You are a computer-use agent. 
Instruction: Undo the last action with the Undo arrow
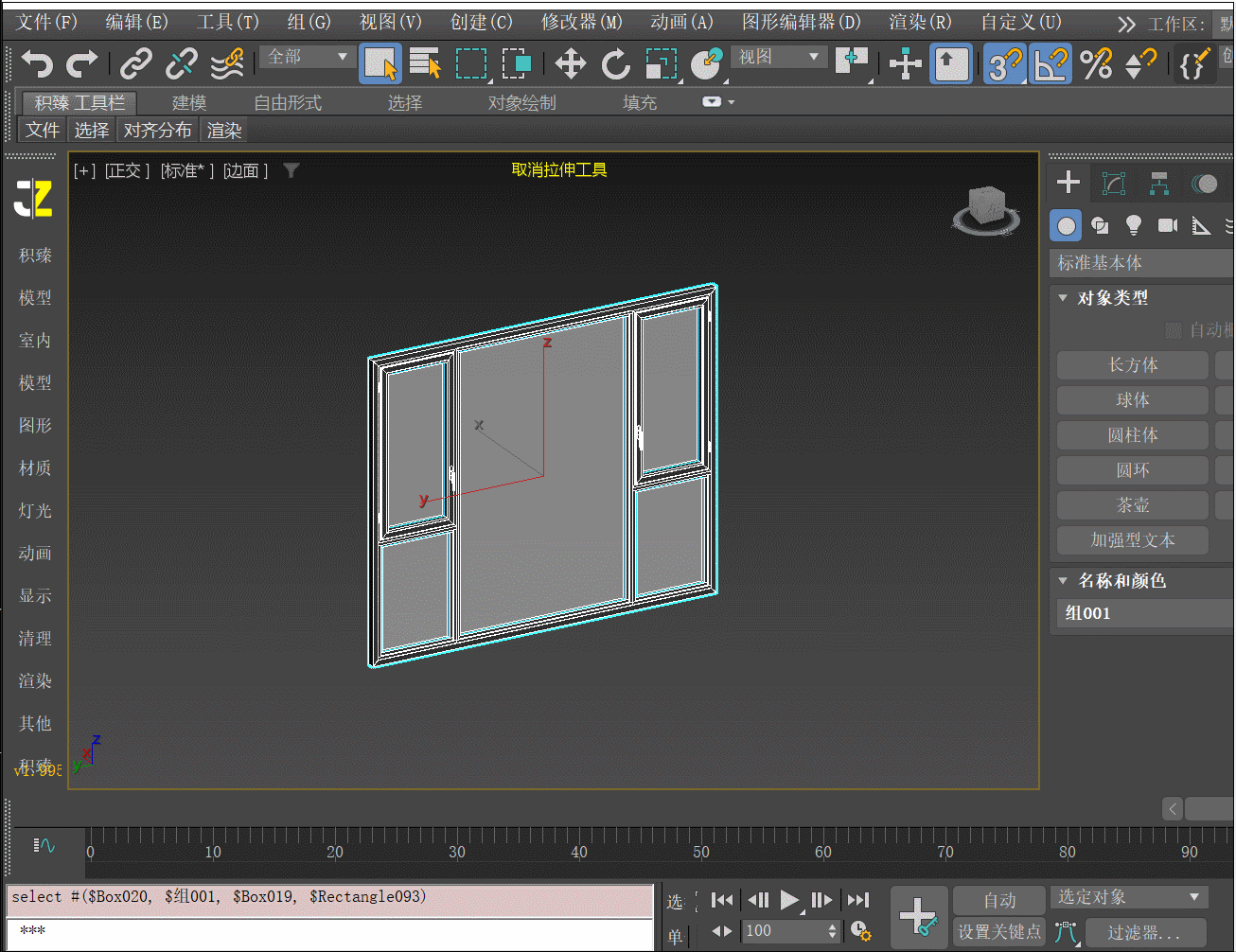tap(37, 64)
